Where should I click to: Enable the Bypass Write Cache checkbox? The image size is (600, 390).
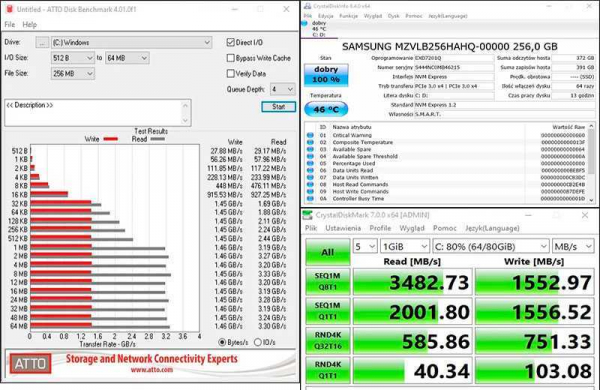(x=230, y=58)
